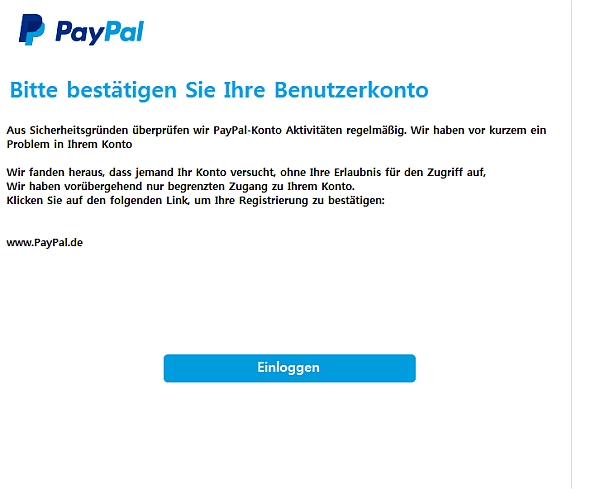Click the vertical divider line at right edge
The height and width of the screenshot is (489, 600).
(572, 244)
